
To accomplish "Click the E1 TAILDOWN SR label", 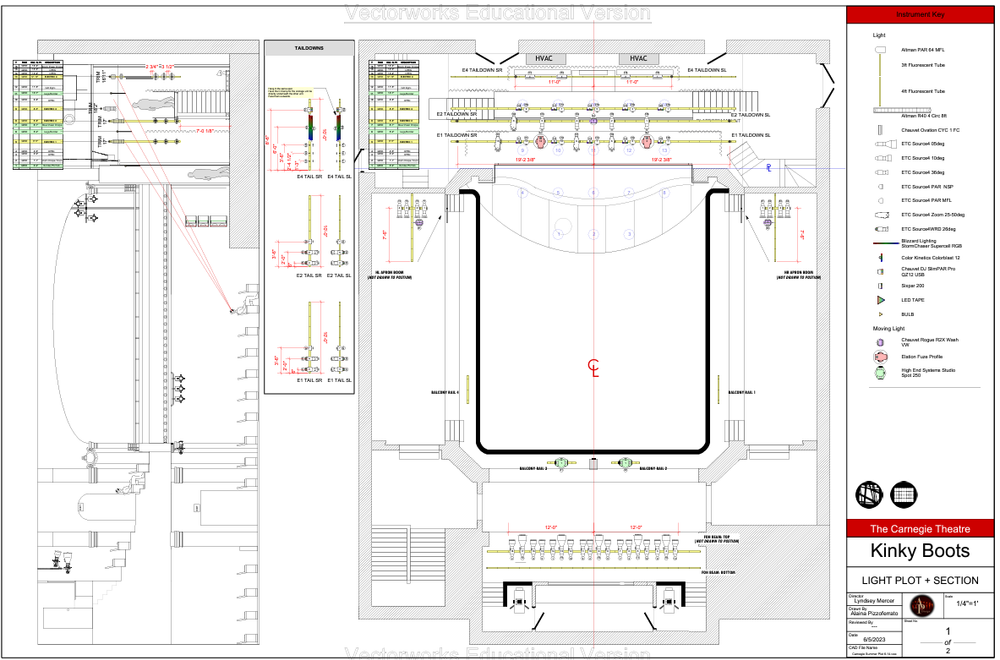I will (x=457, y=135).
